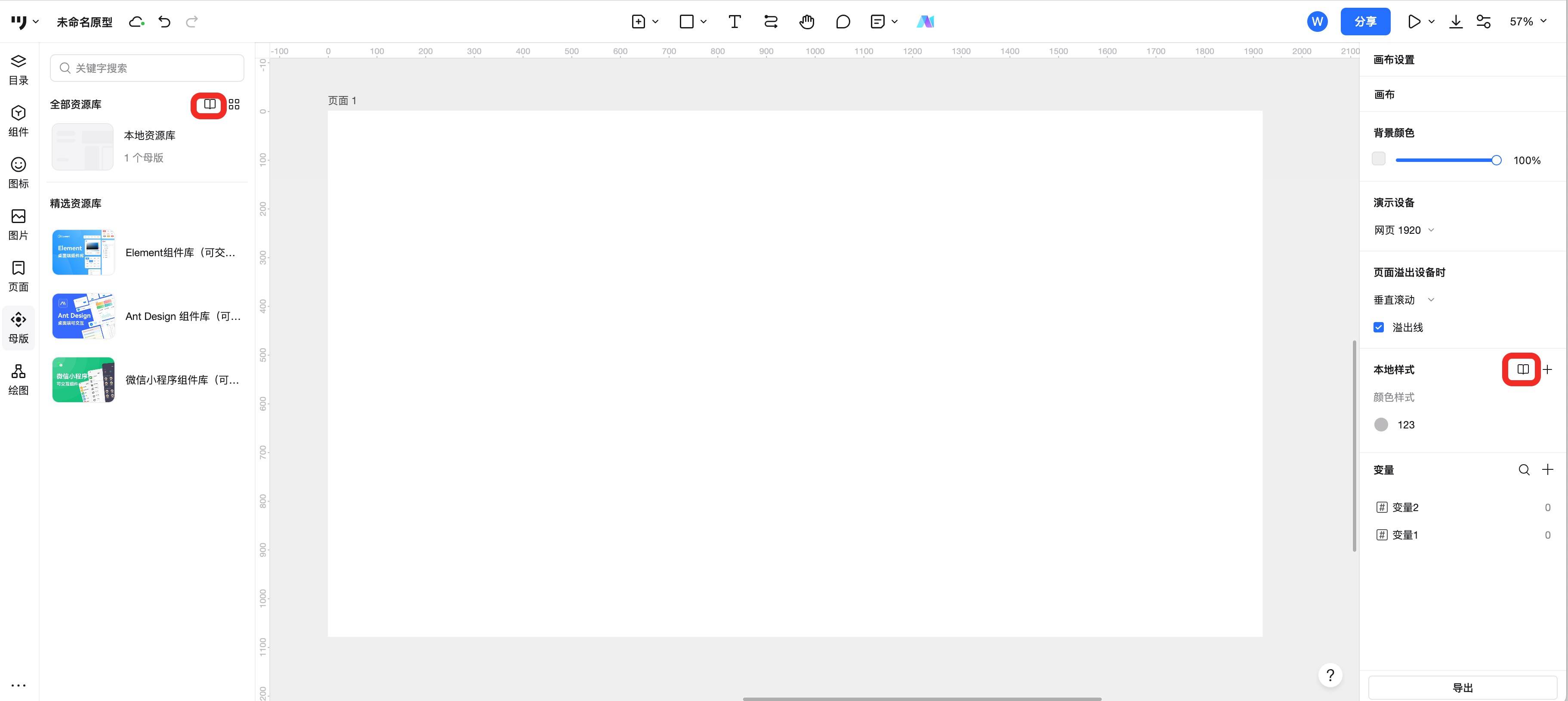
Task: Switch to the 目录 sidebar tab
Action: [18, 70]
